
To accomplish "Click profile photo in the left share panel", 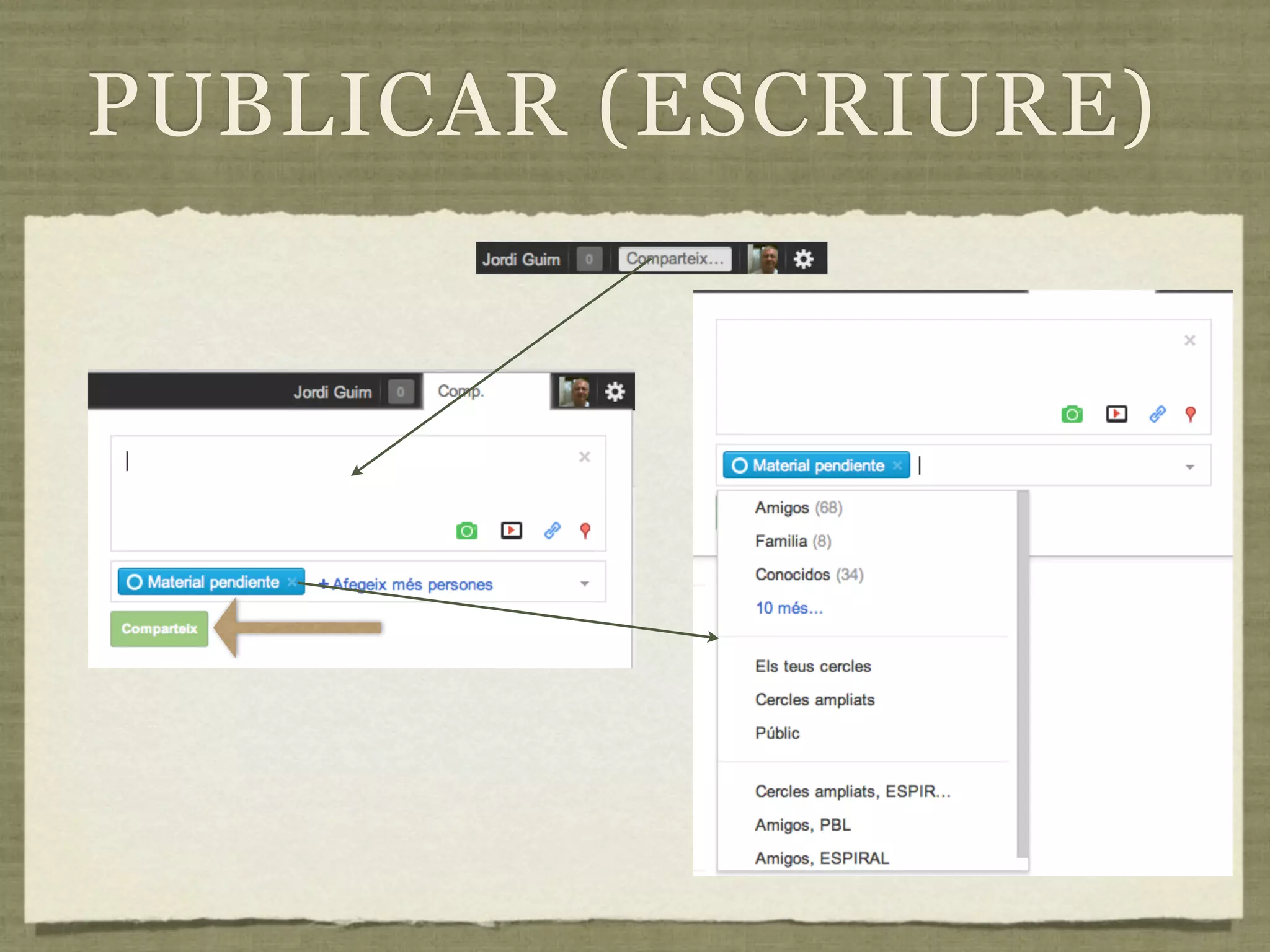I will click(x=574, y=392).
